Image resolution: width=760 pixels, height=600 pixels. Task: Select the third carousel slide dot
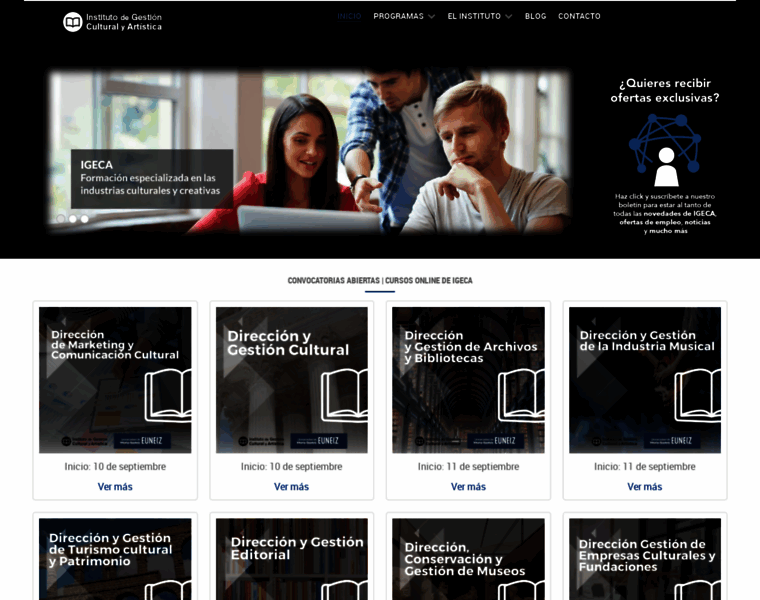pos(84,219)
